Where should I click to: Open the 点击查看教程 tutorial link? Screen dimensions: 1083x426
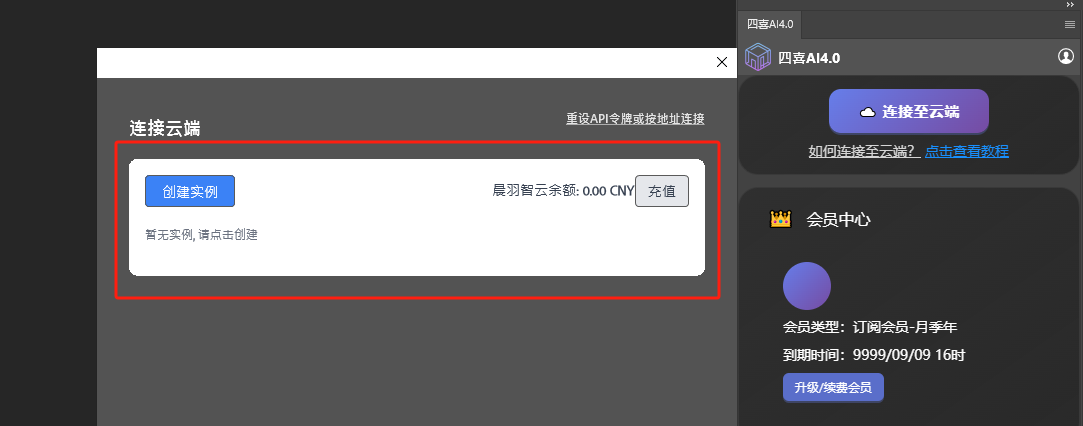(967, 151)
